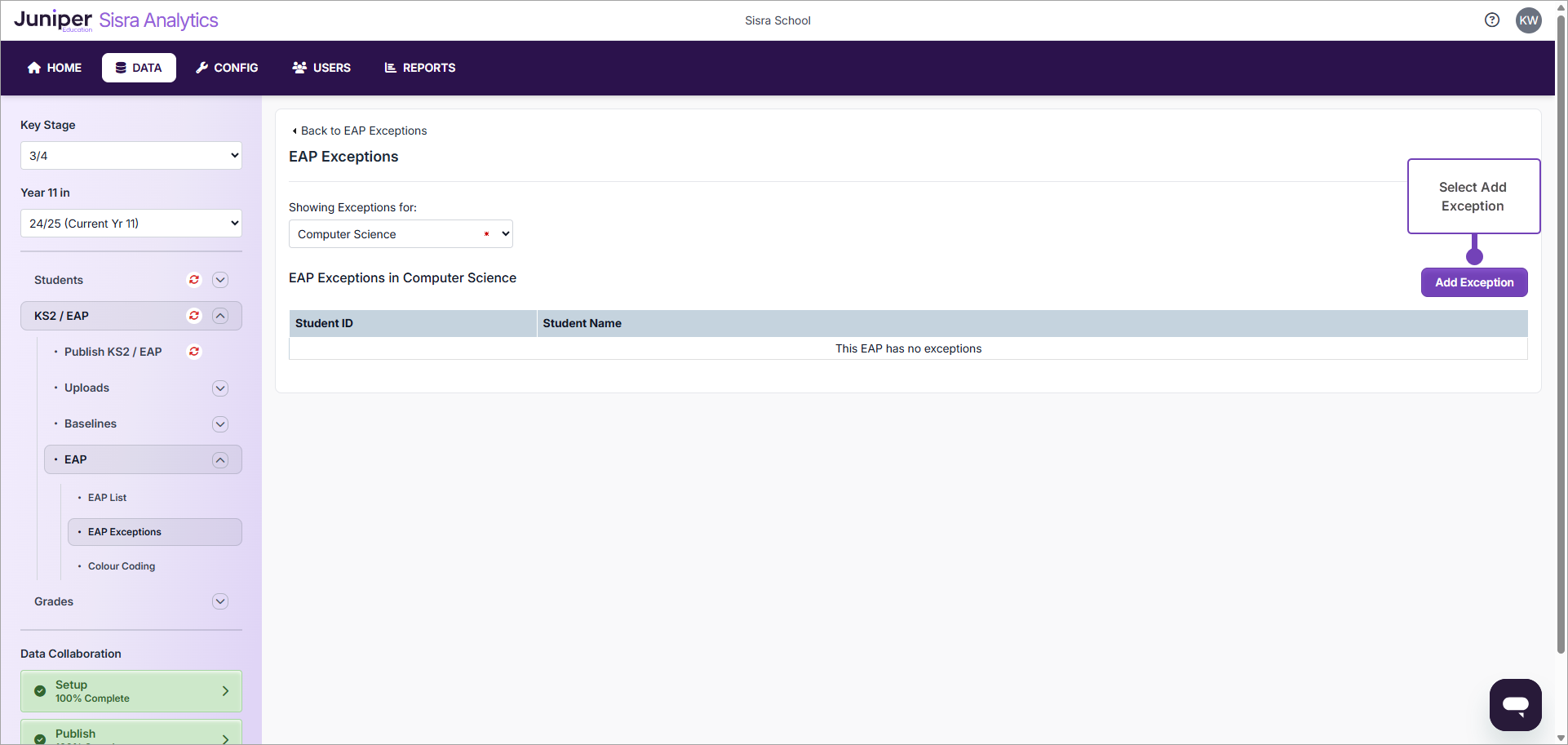This screenshot has height=745, width=1568.
Task: Open the Year 11 in dropdown
Action: (131, 224)
